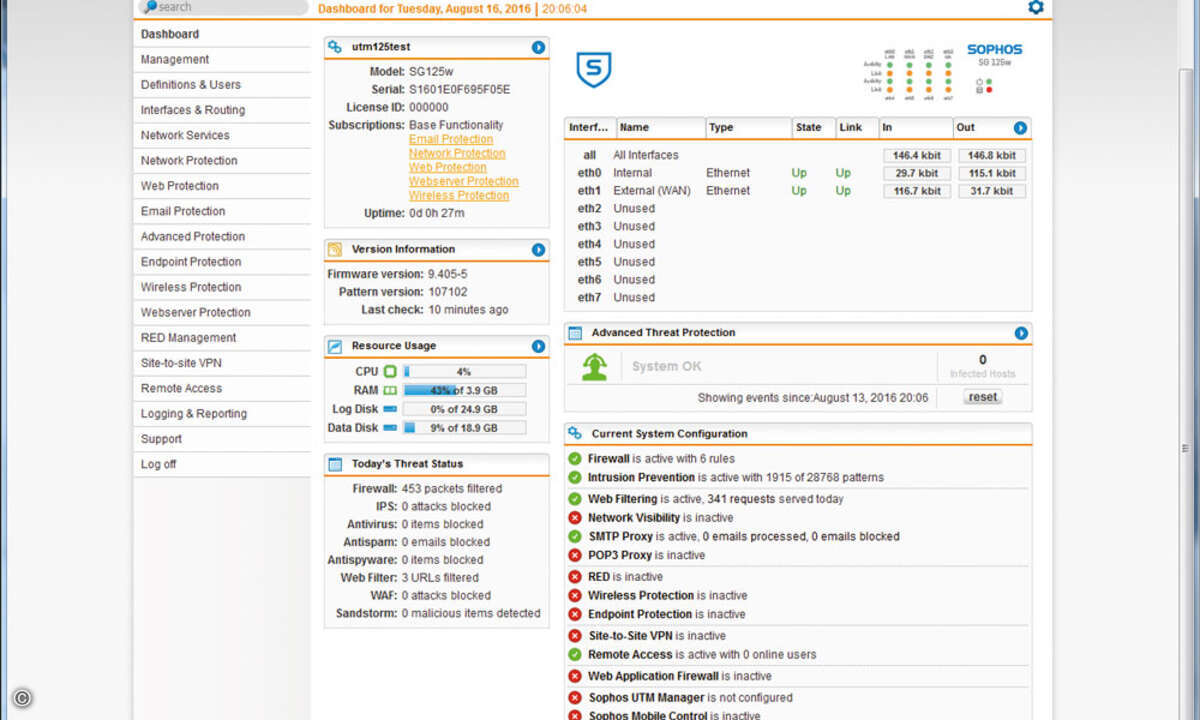Expand the Version Information arrow button
Screen dimensions: 1200x720
pyautogui.click(x=538, y=250)
